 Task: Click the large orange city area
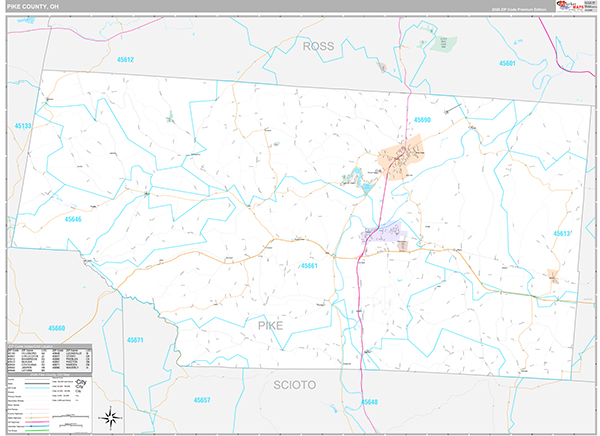click(402, 157)
